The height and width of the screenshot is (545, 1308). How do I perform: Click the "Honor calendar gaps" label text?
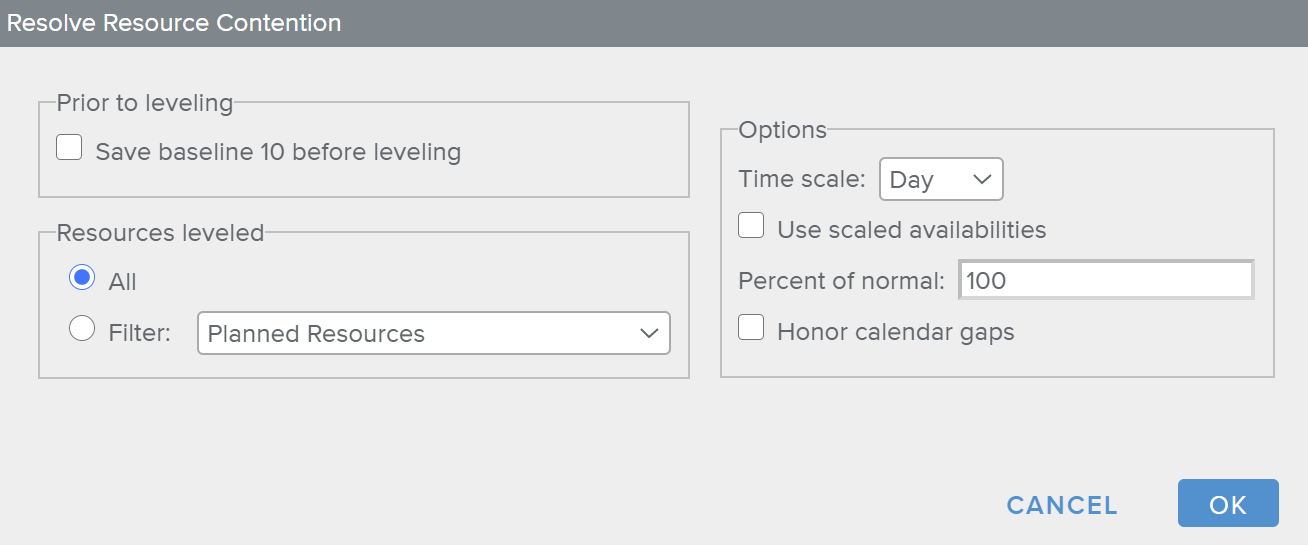coord(895,332)
